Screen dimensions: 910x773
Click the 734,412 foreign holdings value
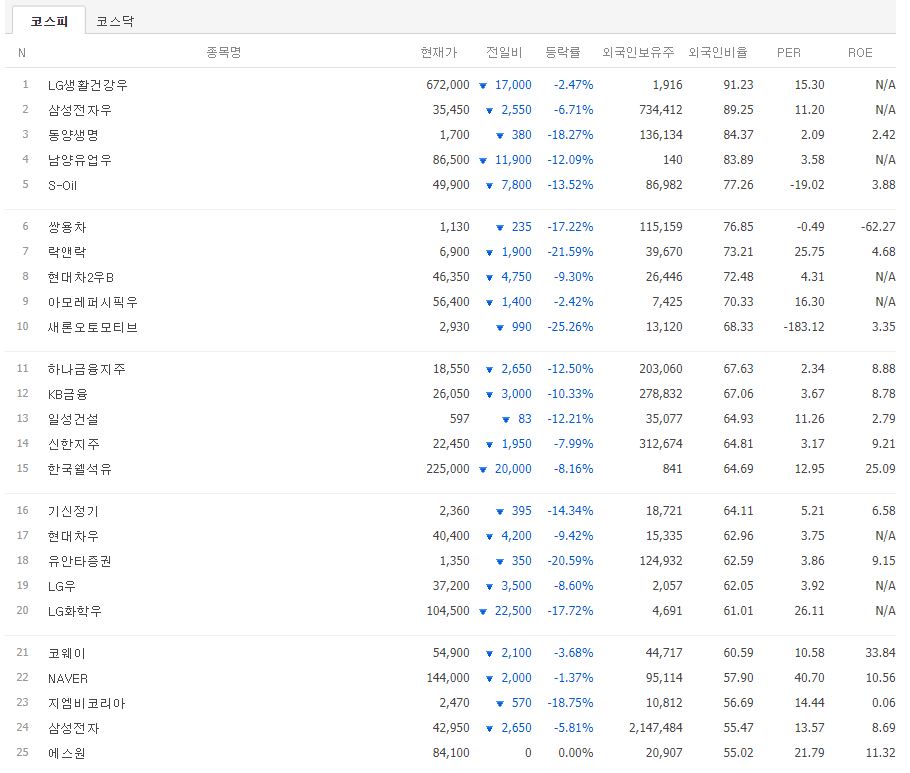[661, 110]
